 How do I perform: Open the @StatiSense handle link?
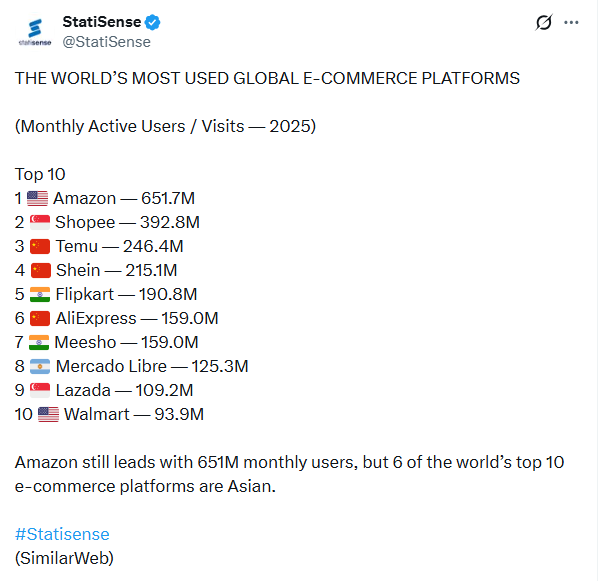point(106,42)
